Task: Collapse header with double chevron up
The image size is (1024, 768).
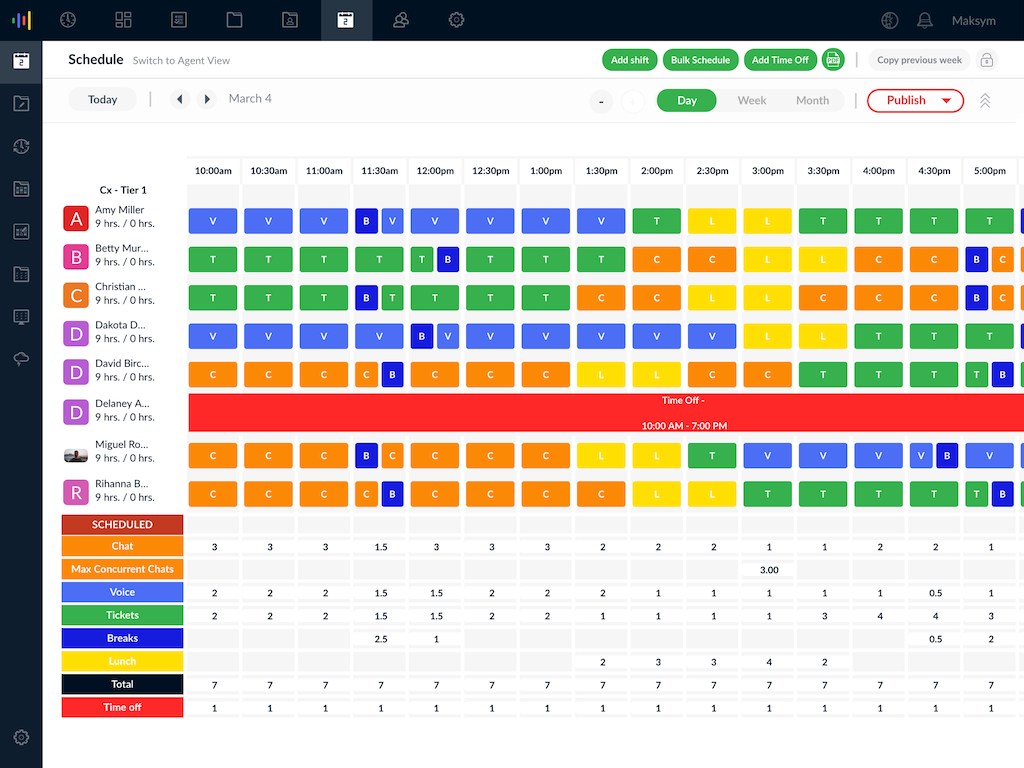Action: tap(985, 100)
